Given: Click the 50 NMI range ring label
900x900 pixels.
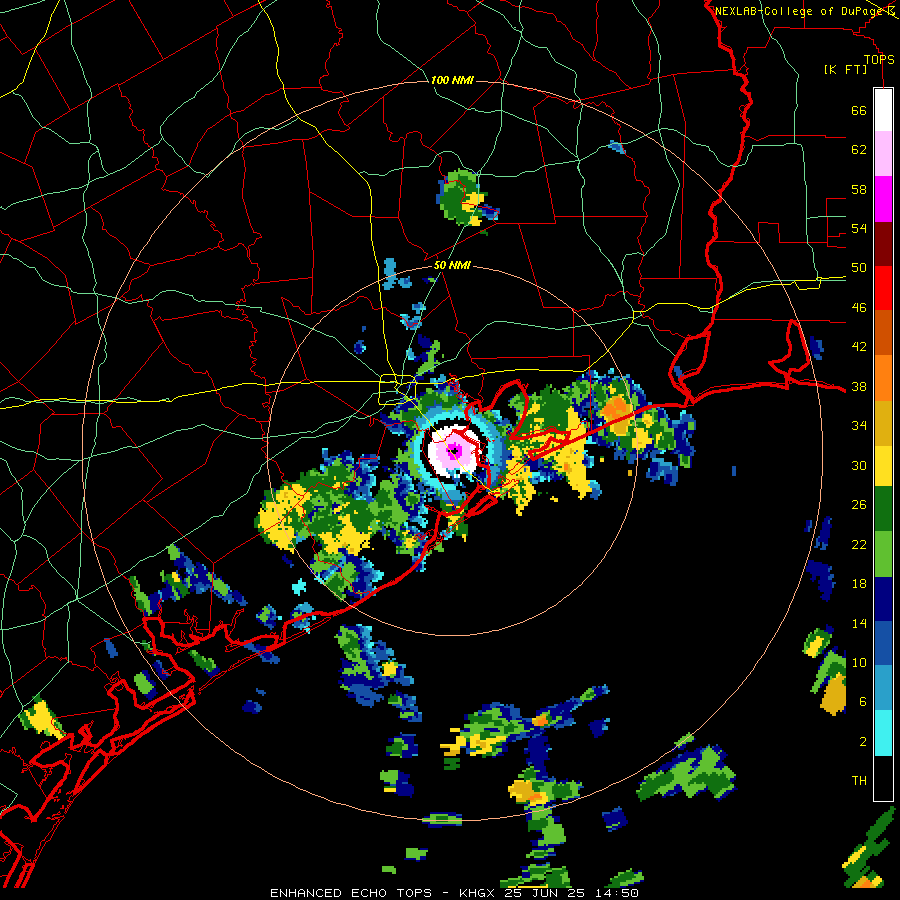Looking at the screenshot, I should (x=452, y=265).
